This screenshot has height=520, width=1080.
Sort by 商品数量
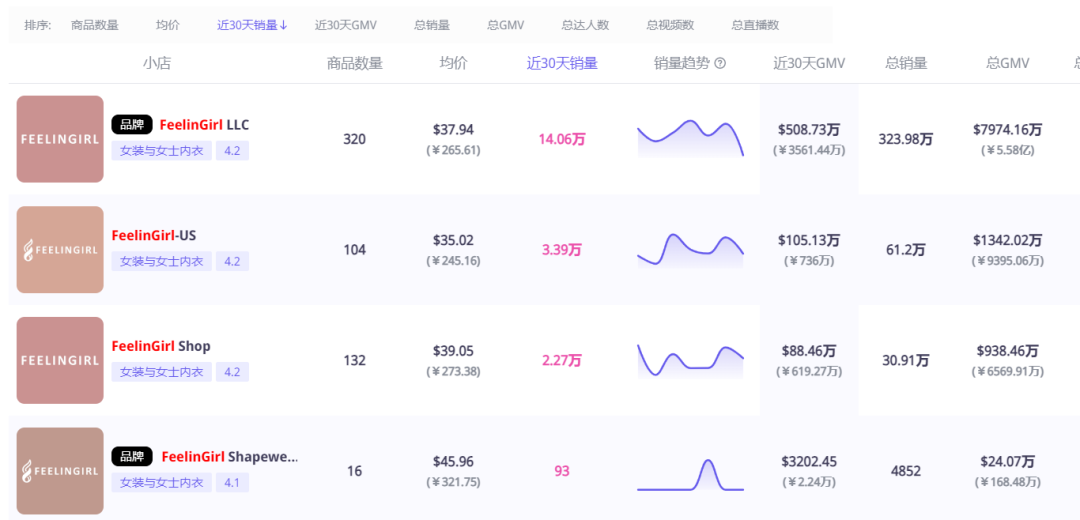pos(95,25)
